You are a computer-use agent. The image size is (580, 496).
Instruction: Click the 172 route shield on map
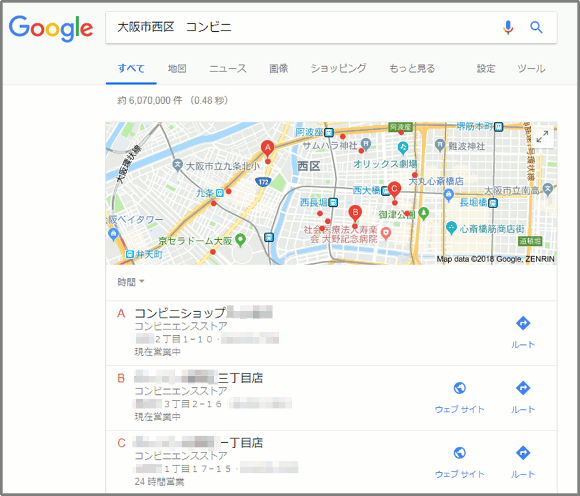[x=263, y=182]
